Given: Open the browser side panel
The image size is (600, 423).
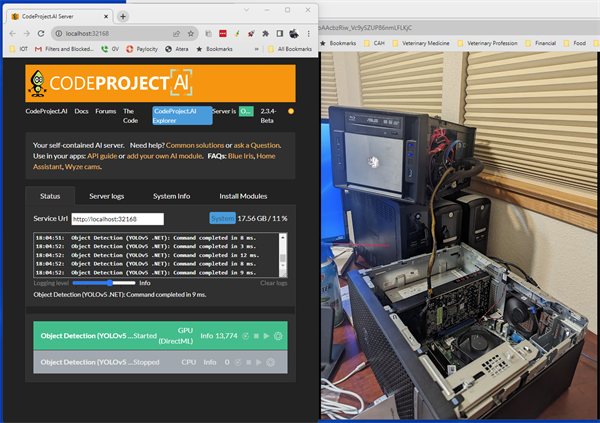Looking at the screenshot, I should pos(280,34).
